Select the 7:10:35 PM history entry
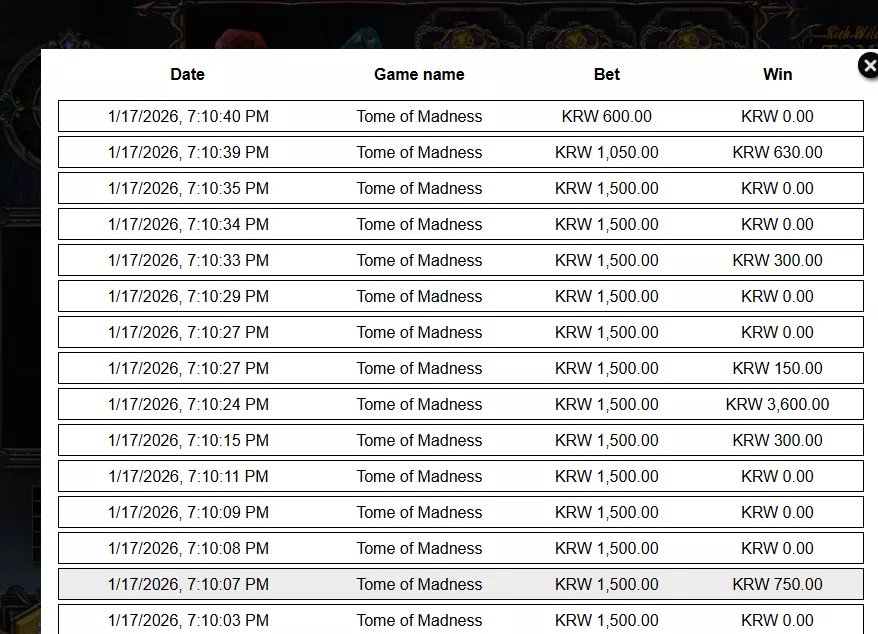This screenshot has width=878, height=634. point(461,188)
